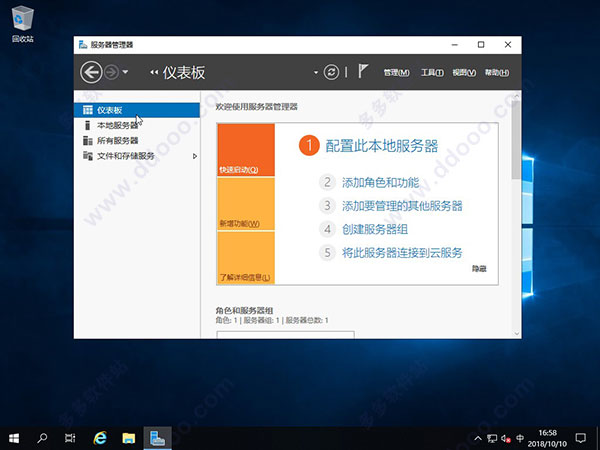This screenshot has width=600, height=450.
Task: Open the Recycle Bin desktop icon
Action: (23, 24)
